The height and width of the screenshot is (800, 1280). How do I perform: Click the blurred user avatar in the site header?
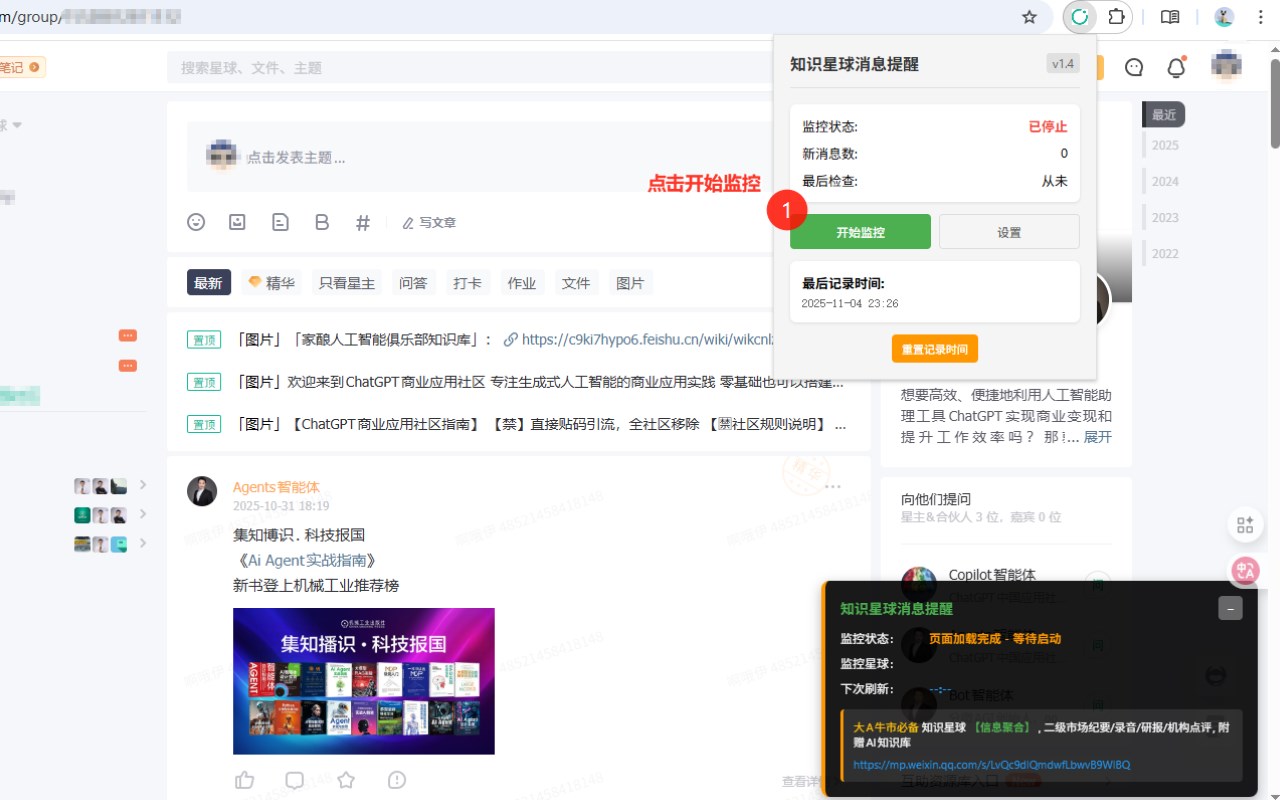click(1227, 66)
